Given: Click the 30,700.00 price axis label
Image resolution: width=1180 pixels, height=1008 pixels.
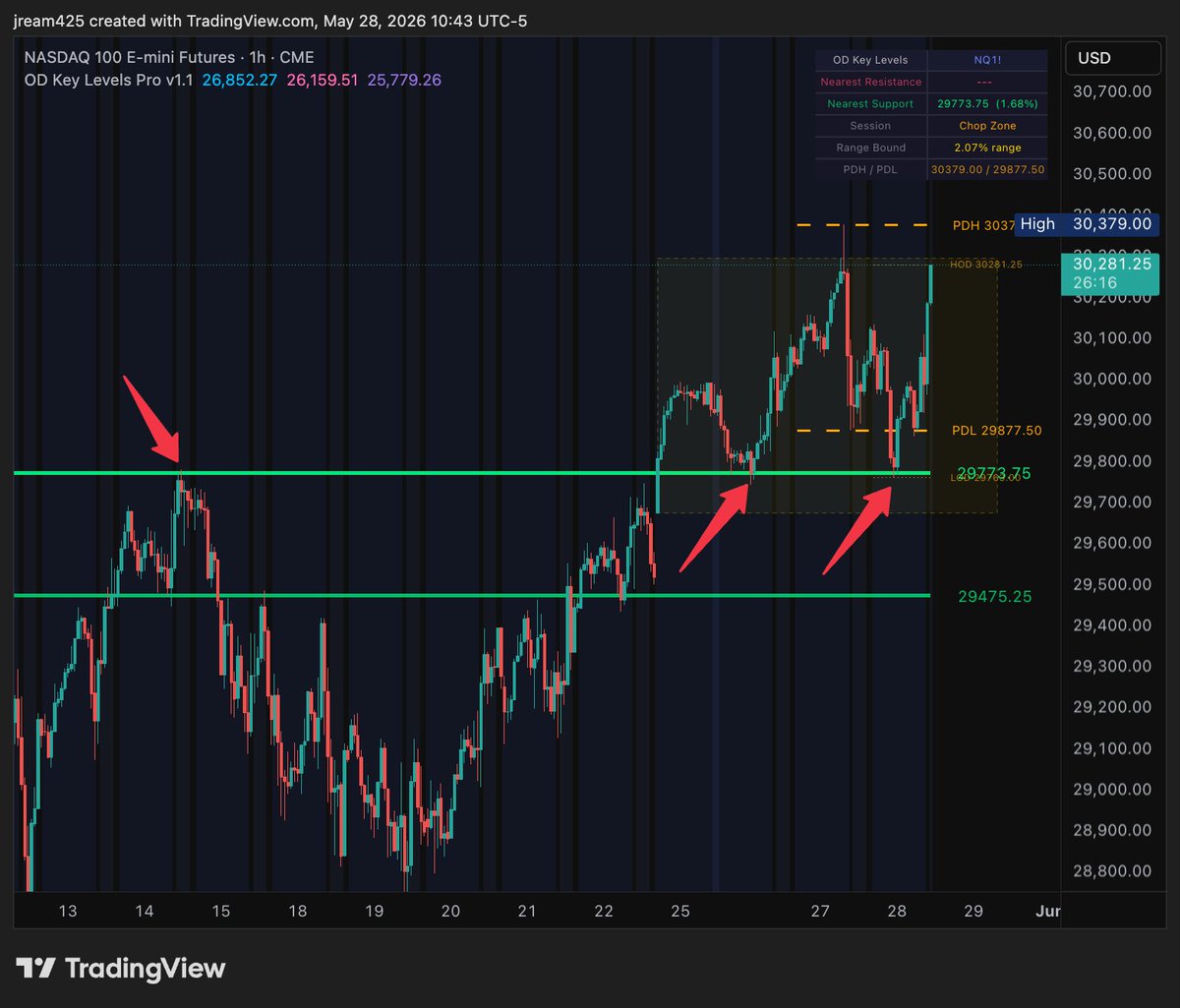Looking at the screenshot, I should click(x=1112, y=91).
